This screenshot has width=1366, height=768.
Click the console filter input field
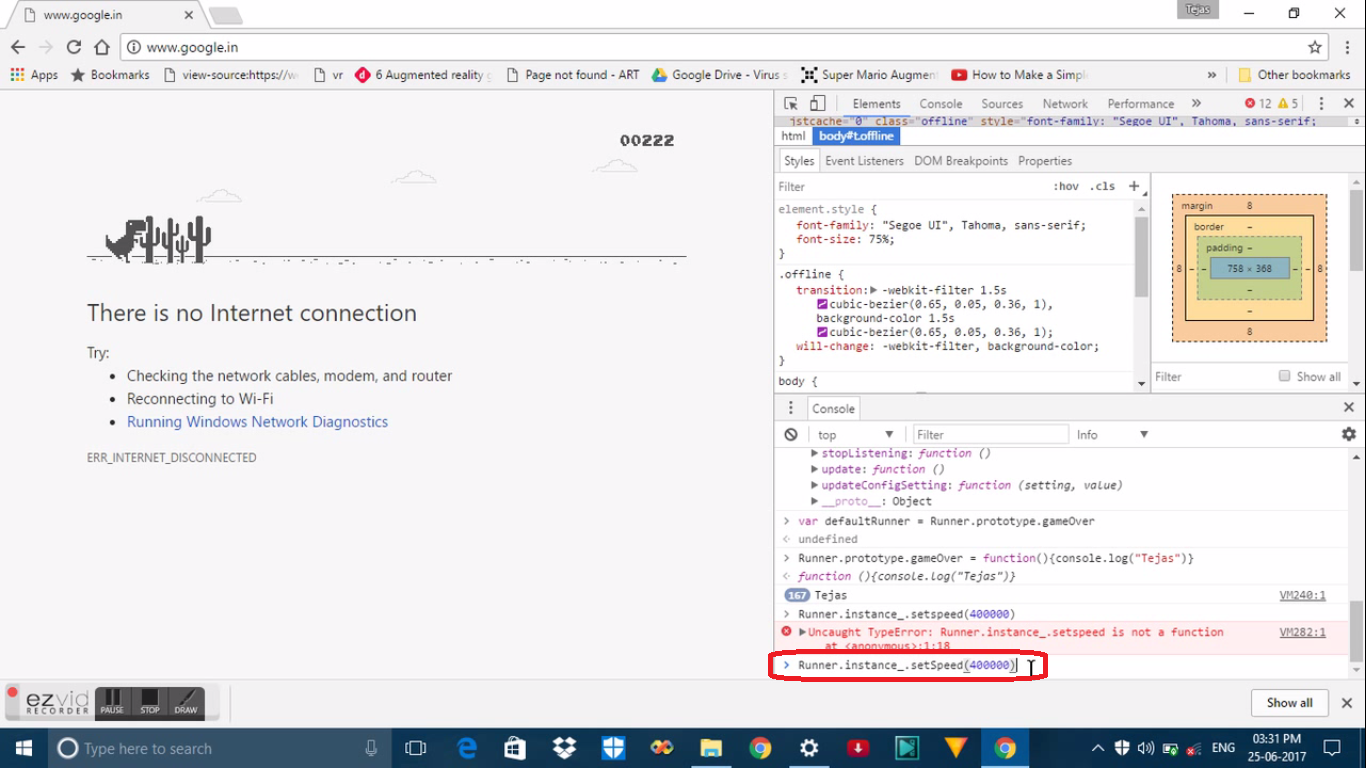point(990,434)
